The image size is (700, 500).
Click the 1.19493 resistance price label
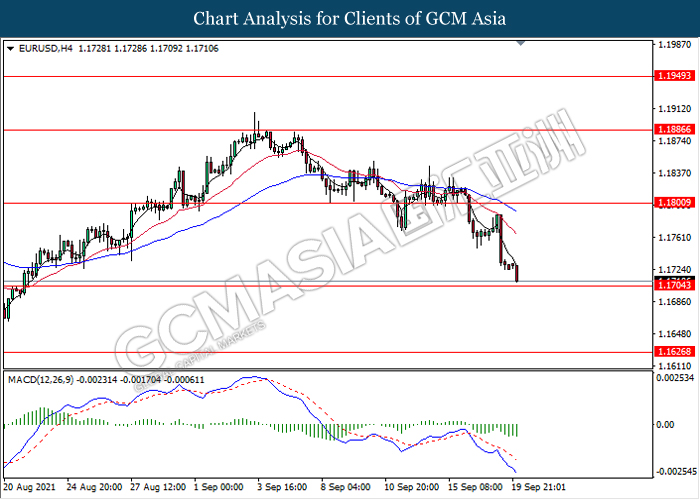pyautogui.click(x=675, y=76)
